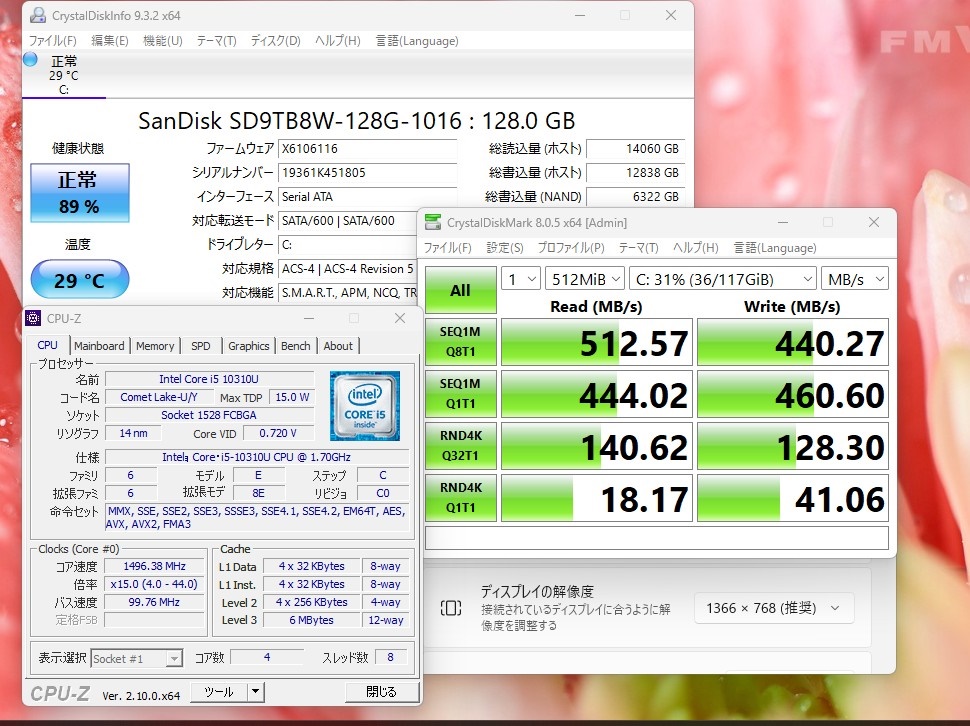Click the ツール button in CPU-Z
Viewport: 970px width, 726px height.
[219, 691]
